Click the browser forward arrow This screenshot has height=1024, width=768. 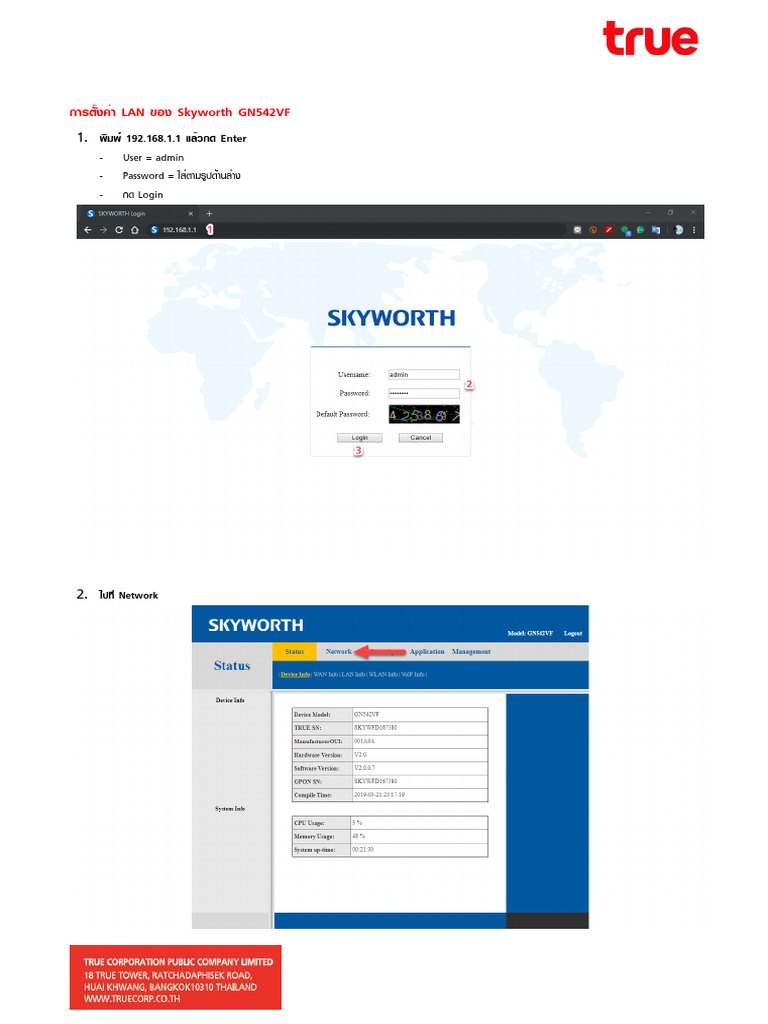click(103, 230)
